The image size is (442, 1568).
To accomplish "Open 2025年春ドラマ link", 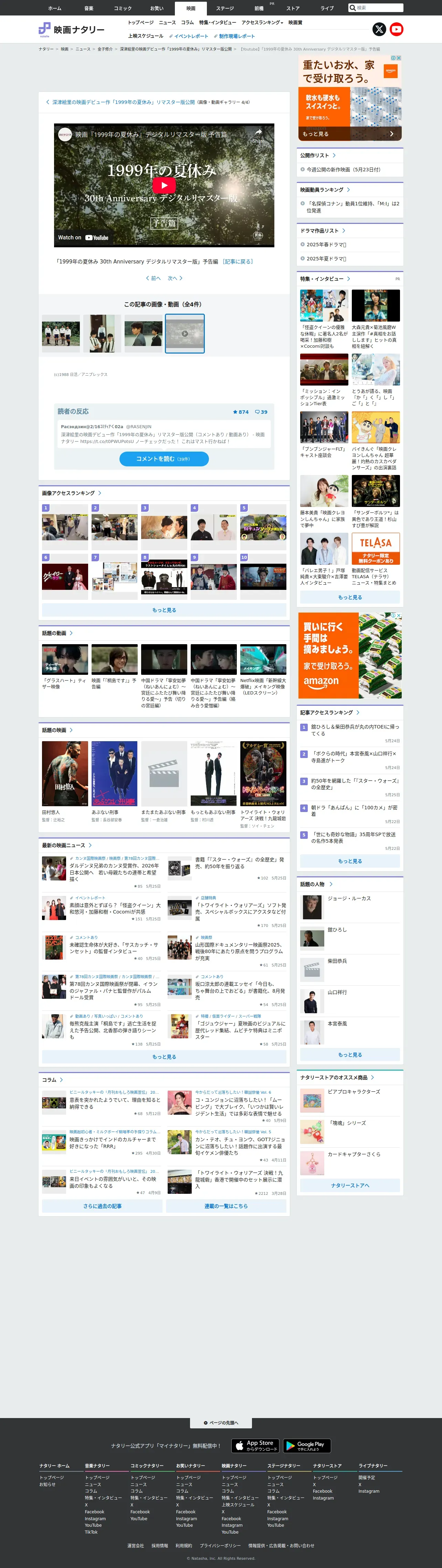I will click(326, 245).
